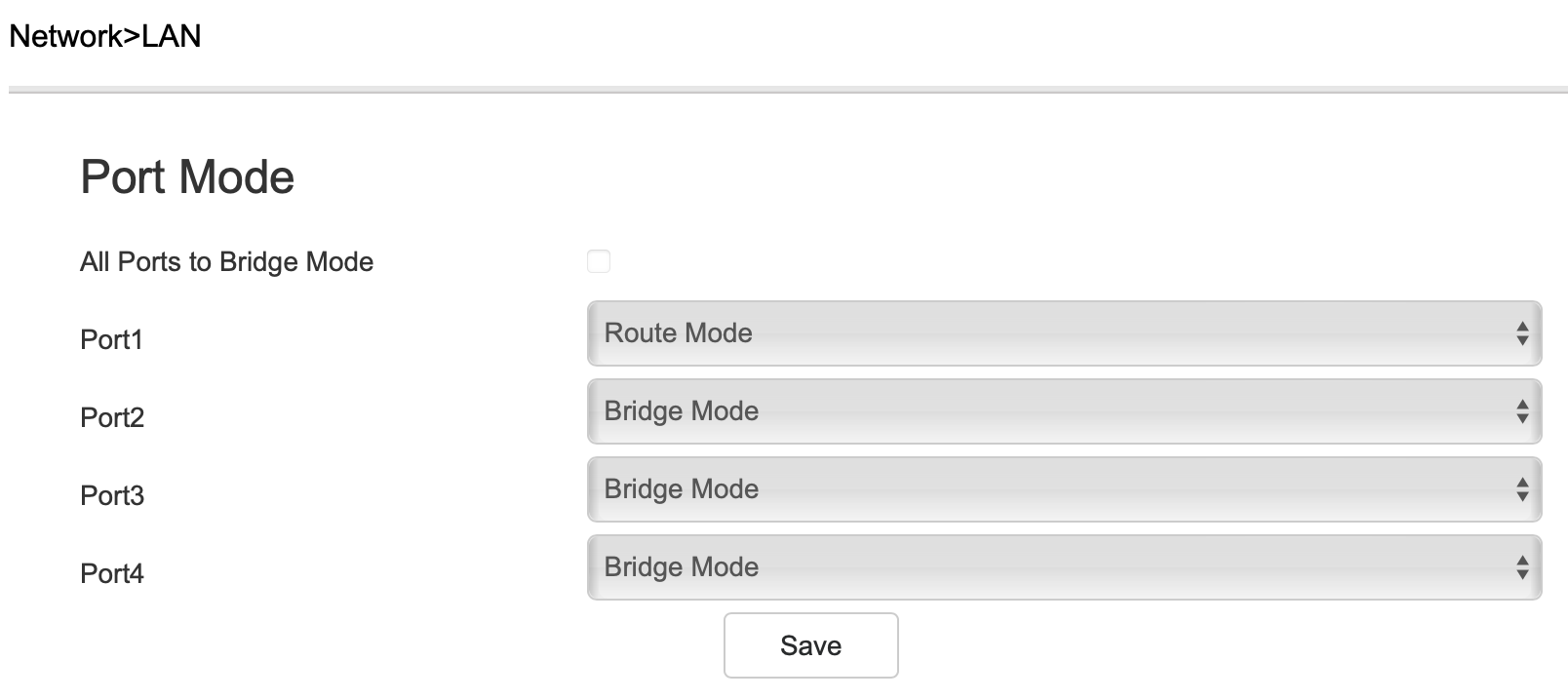
Task: Click the All Ports to Bridge Mode label
Action: [226, 262]
